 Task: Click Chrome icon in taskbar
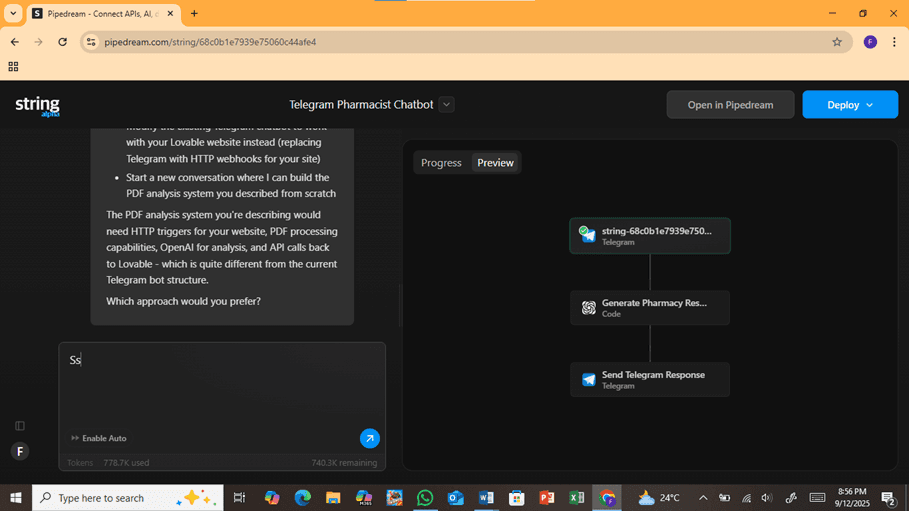(x=607, y=498)
